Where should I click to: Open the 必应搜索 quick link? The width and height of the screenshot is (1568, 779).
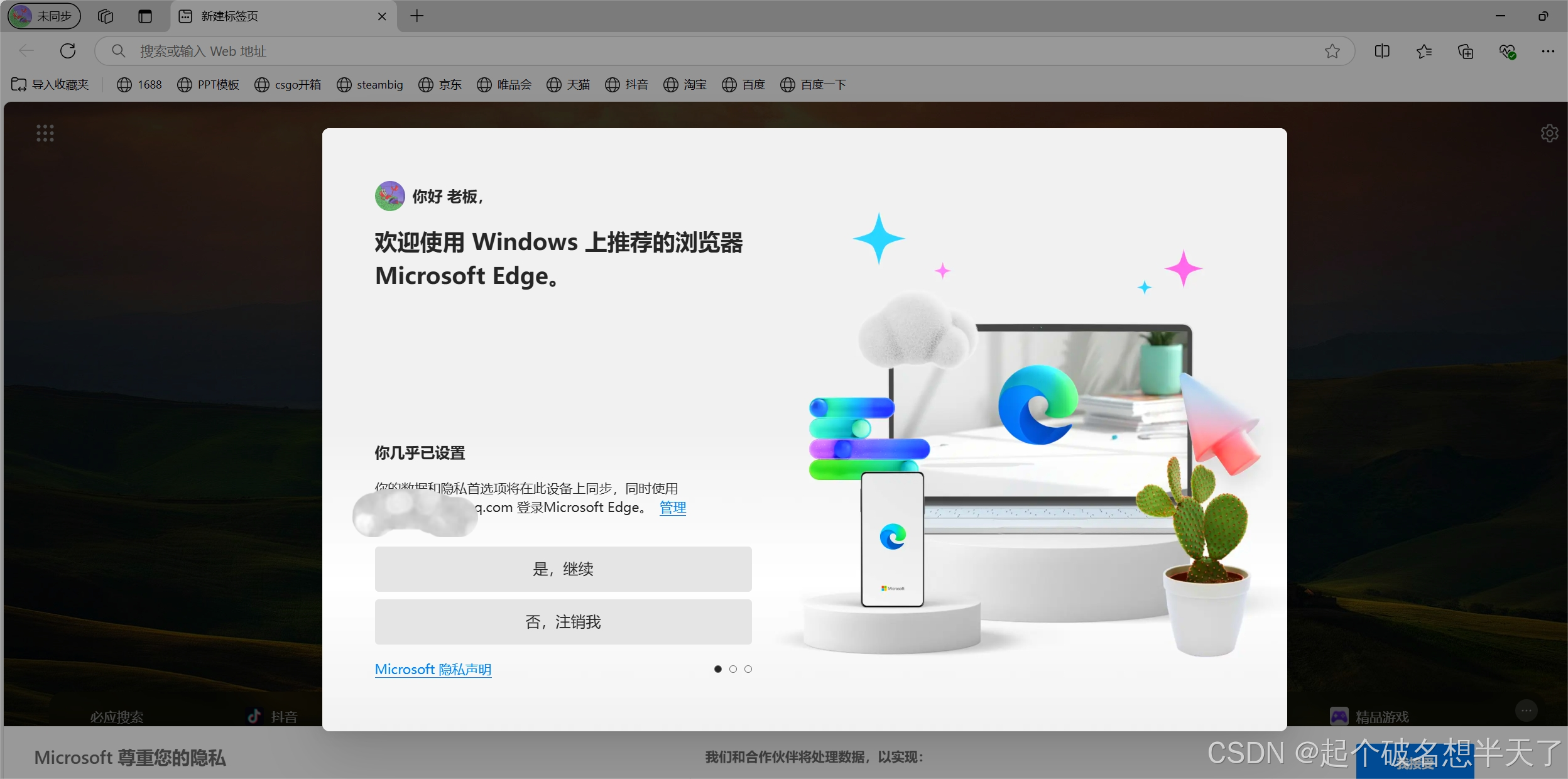(117, 717)
